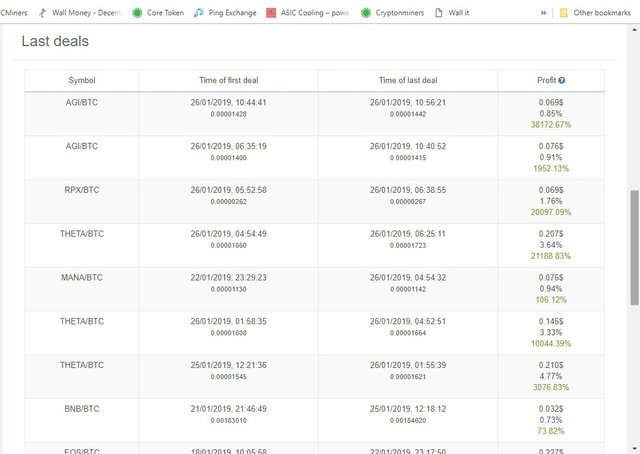Image resolution: width=640 pixels, height=454 pixels.
Task: Click first deal time 22/01/2019, 23:29:23
Action: (229, 278)
